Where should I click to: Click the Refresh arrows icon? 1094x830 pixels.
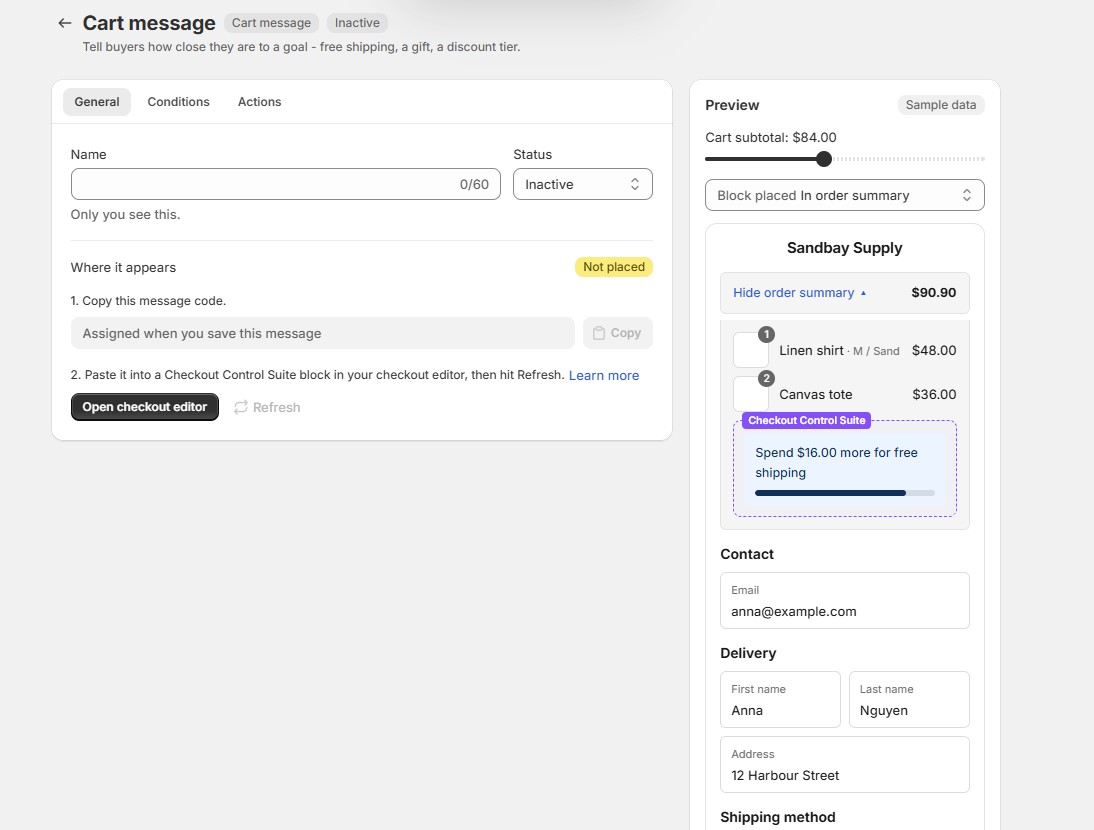tap(241, 407)
